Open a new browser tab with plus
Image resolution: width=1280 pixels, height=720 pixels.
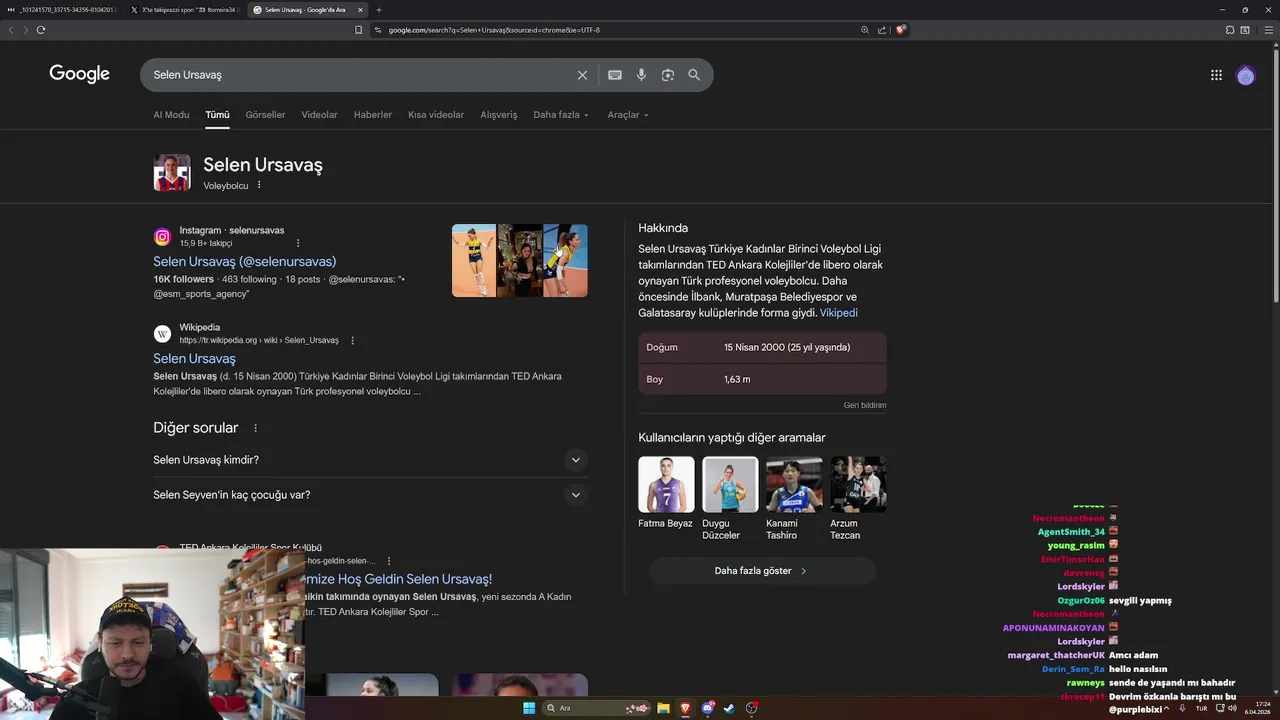pyautogui.click(x=378, y=10)
